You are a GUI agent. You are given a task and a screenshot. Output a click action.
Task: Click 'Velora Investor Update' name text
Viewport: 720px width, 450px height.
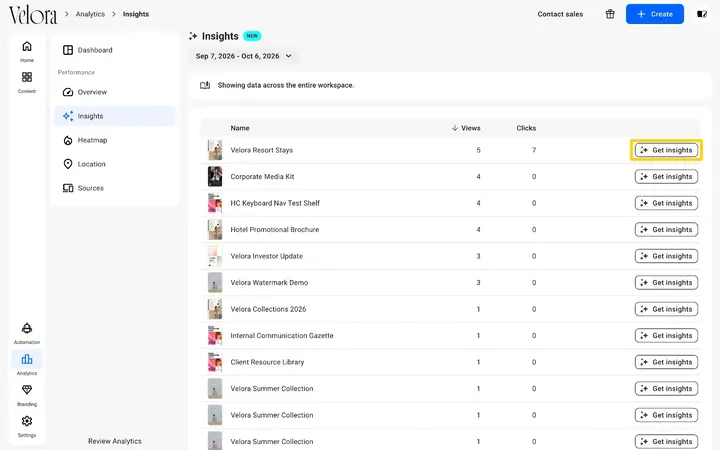pyautogui.click(x=267, y=256)
